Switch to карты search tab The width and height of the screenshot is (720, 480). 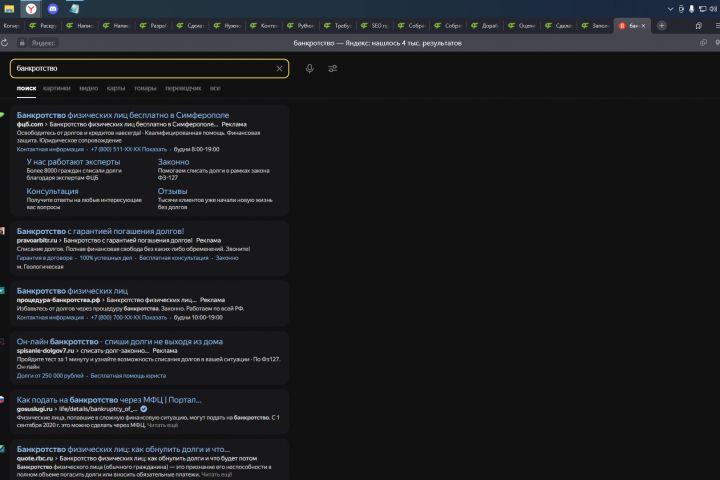[116, 88]
